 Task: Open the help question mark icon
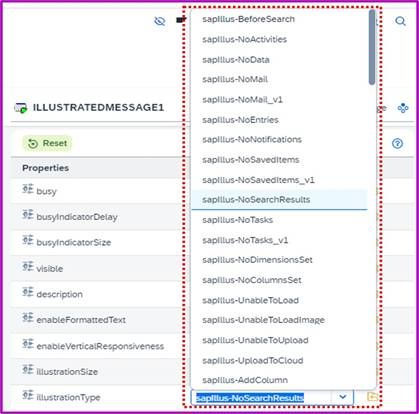click(x=397, y=144)
